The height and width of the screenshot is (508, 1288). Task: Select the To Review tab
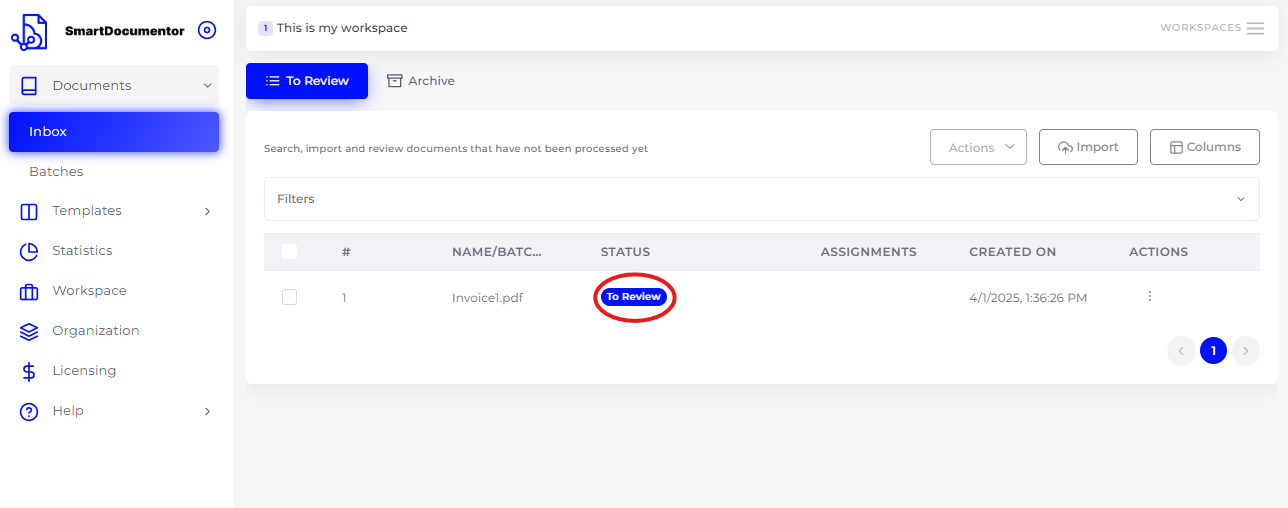pyautogui.click(x=307, y=81)
